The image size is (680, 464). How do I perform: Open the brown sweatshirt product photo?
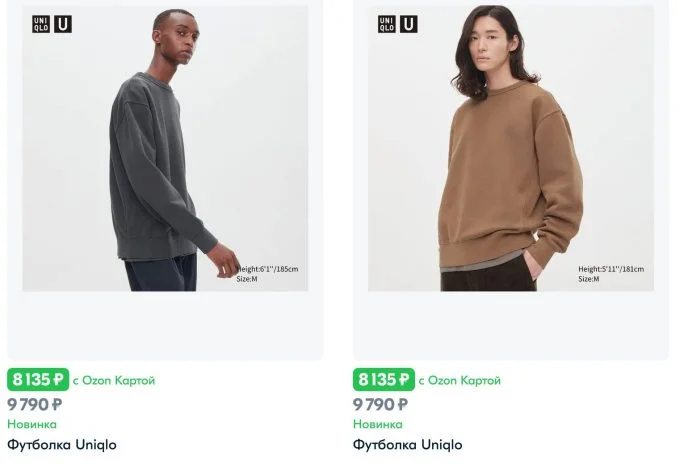click(511, 148)
